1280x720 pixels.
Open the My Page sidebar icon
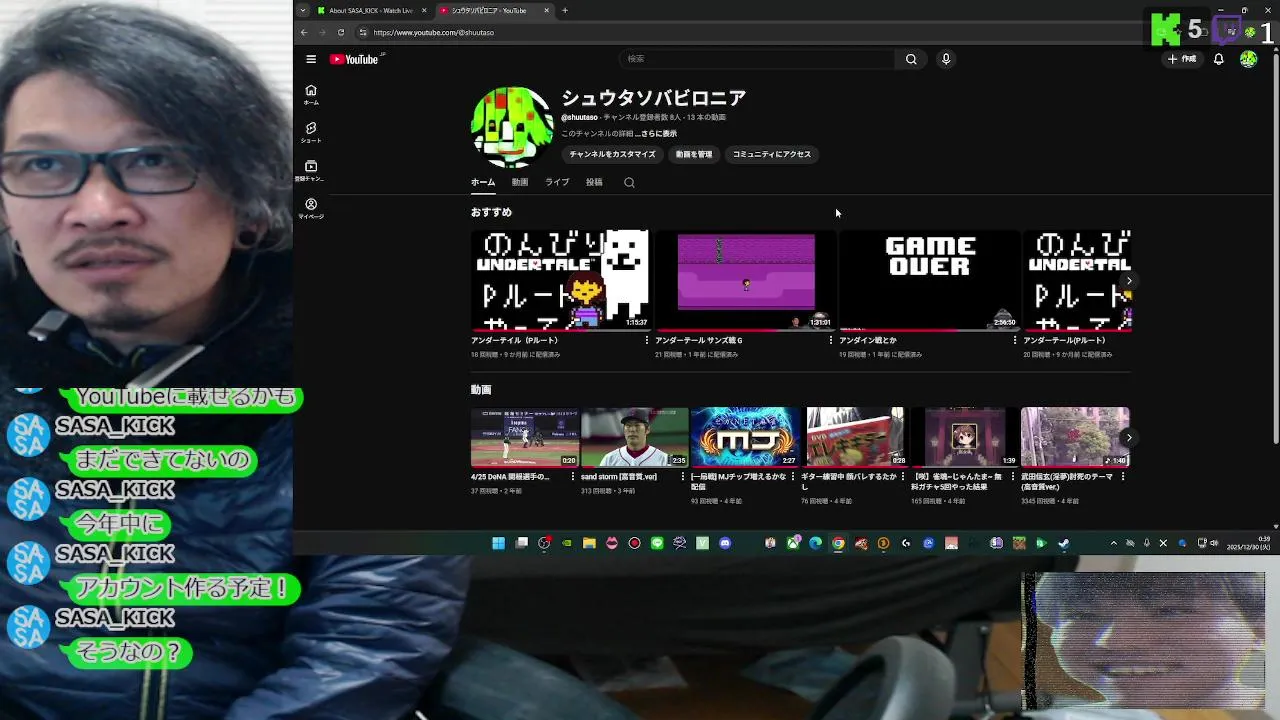coord(311,208)
